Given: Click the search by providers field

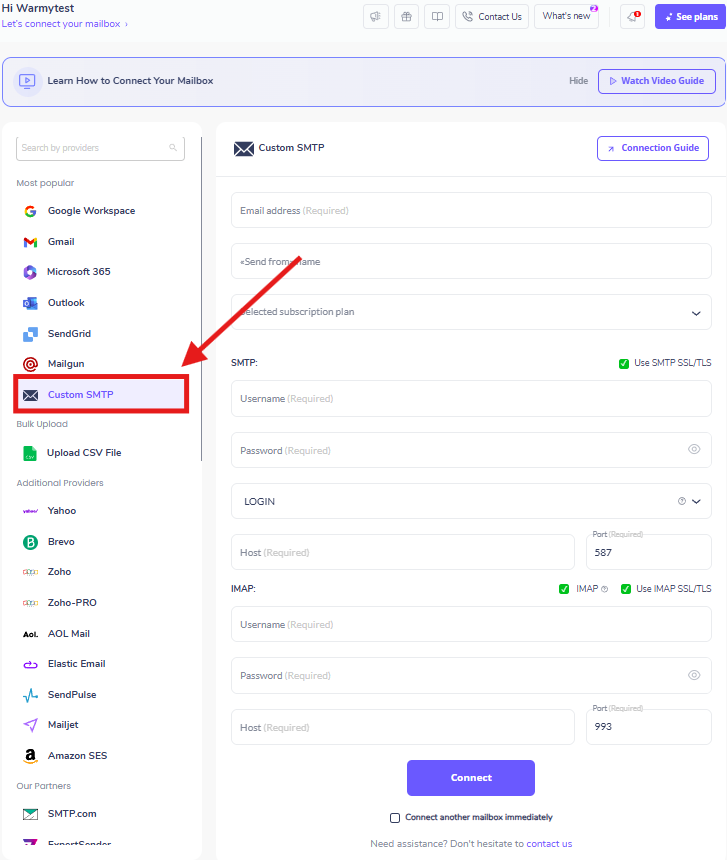Looking at the screenshot, I should 100,146.
